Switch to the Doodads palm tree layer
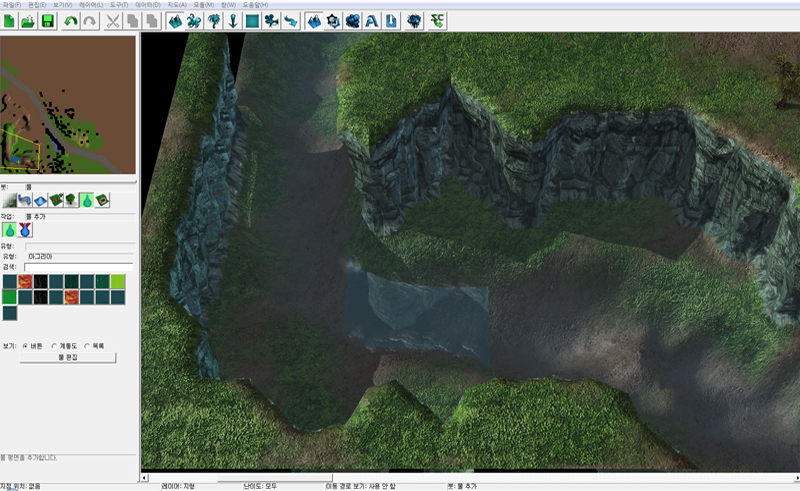800x491 pixels. [213, 21]
